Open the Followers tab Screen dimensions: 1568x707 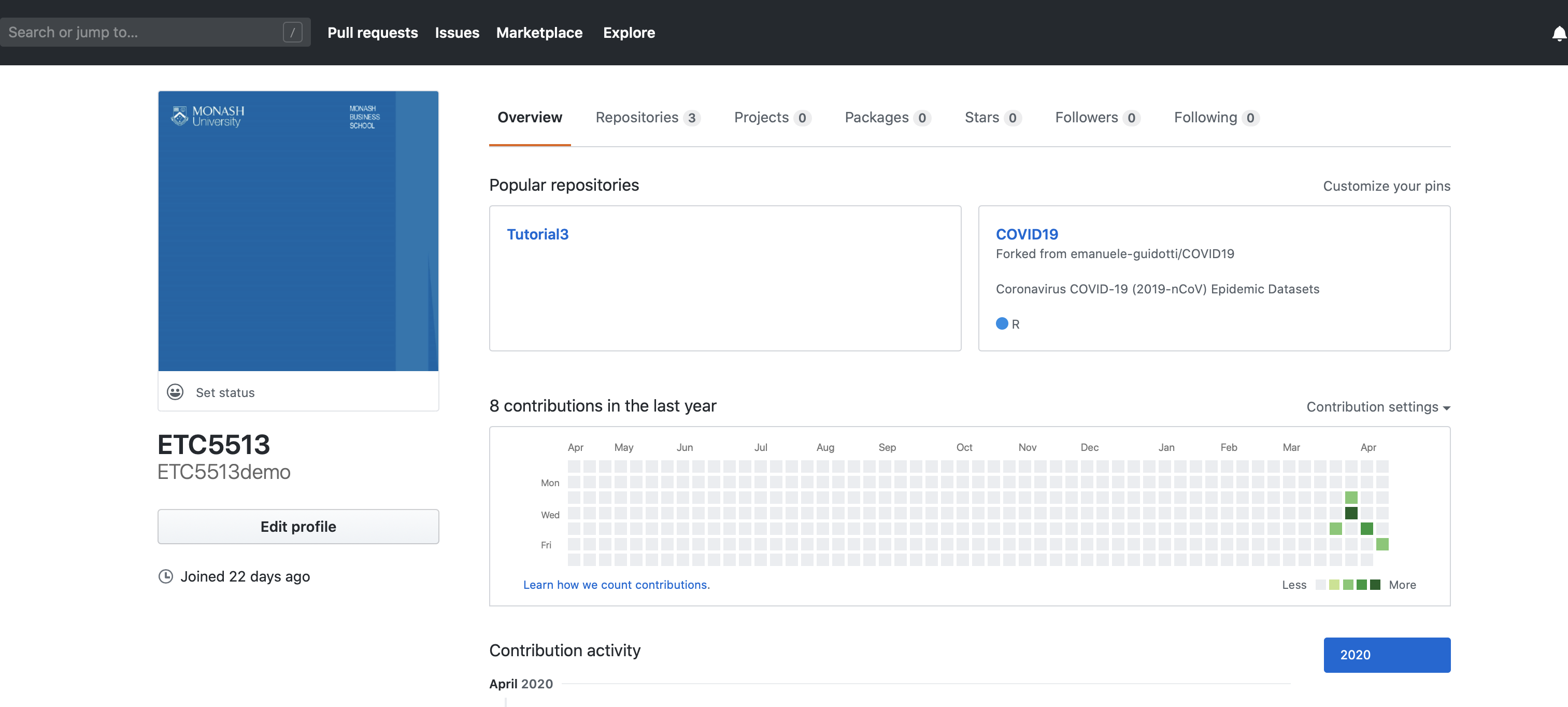pyautogui.click(x=1097, y=118)
